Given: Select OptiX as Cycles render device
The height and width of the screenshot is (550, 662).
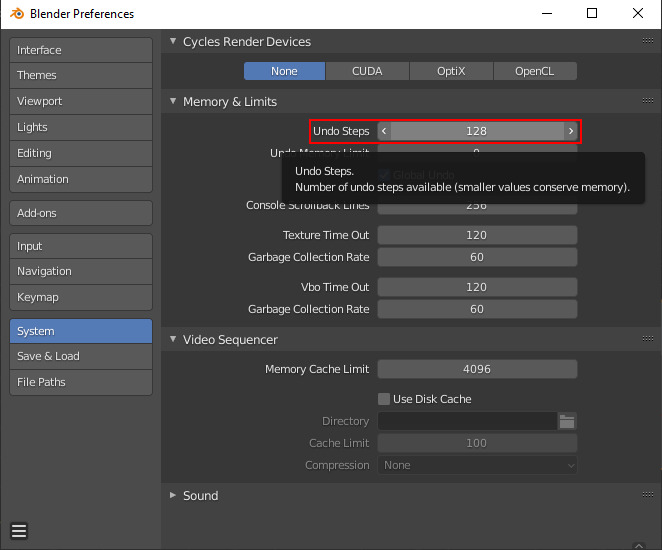Looking at the screenshot, I should click(451, 71).
